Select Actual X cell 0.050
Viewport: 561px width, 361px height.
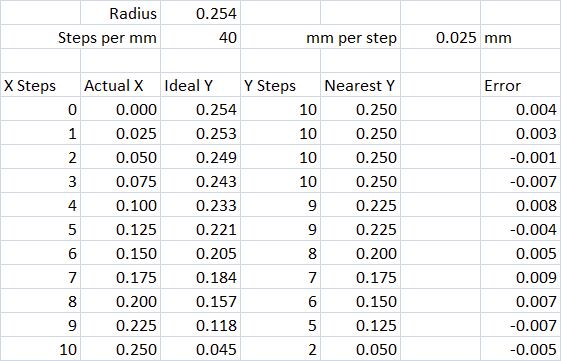tap(121, 157)
